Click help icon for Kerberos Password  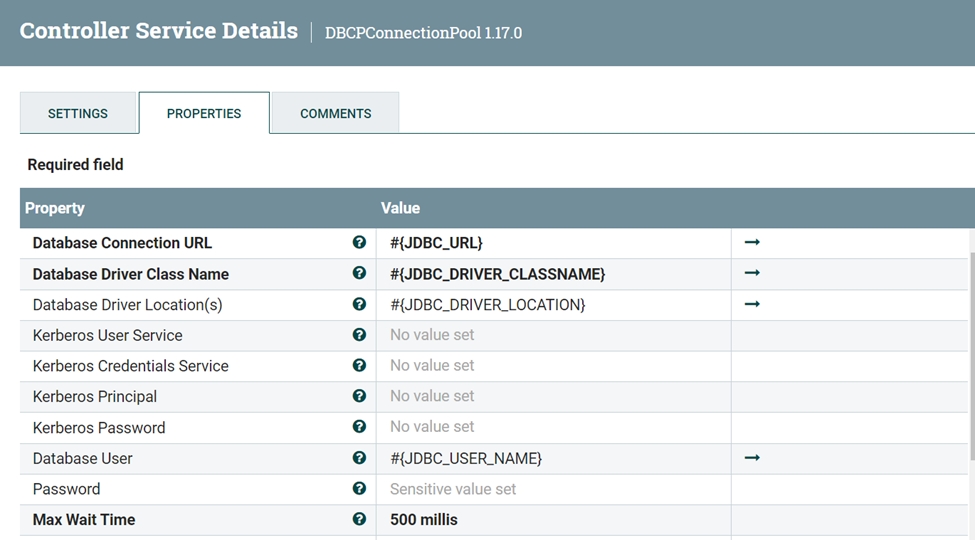click(359, 427)
